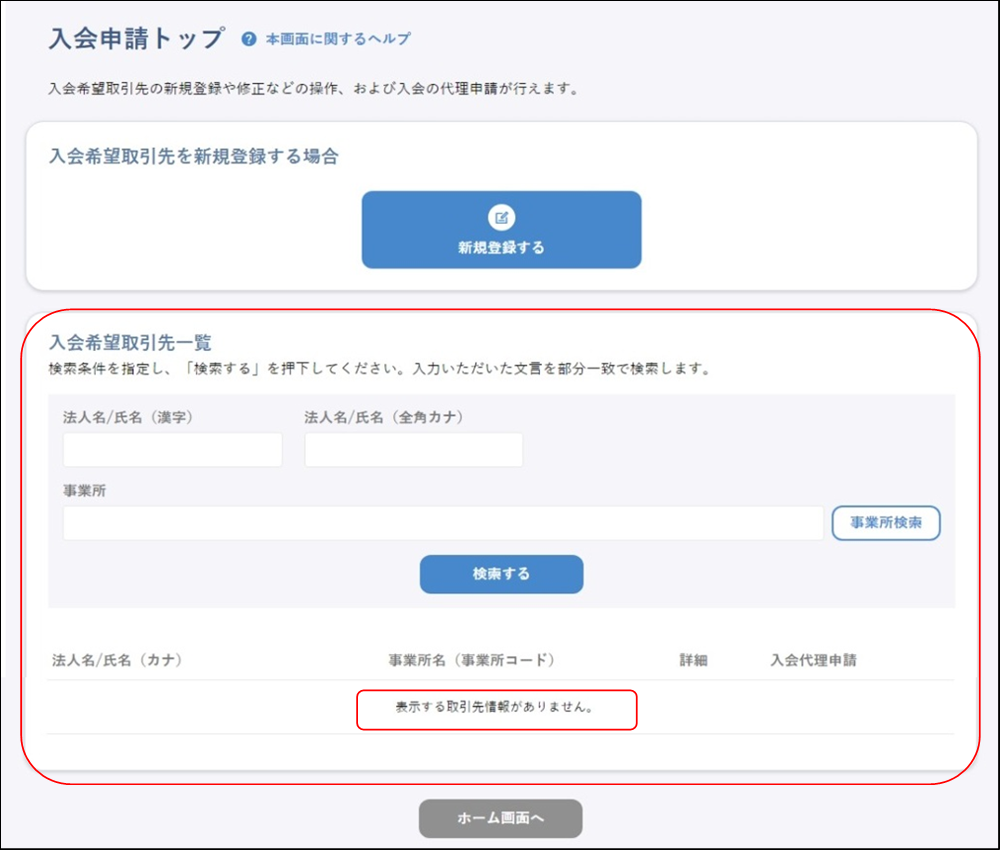
Task: Open the 本画面に関するヘルプ link
Action: (x=332, y=39)
